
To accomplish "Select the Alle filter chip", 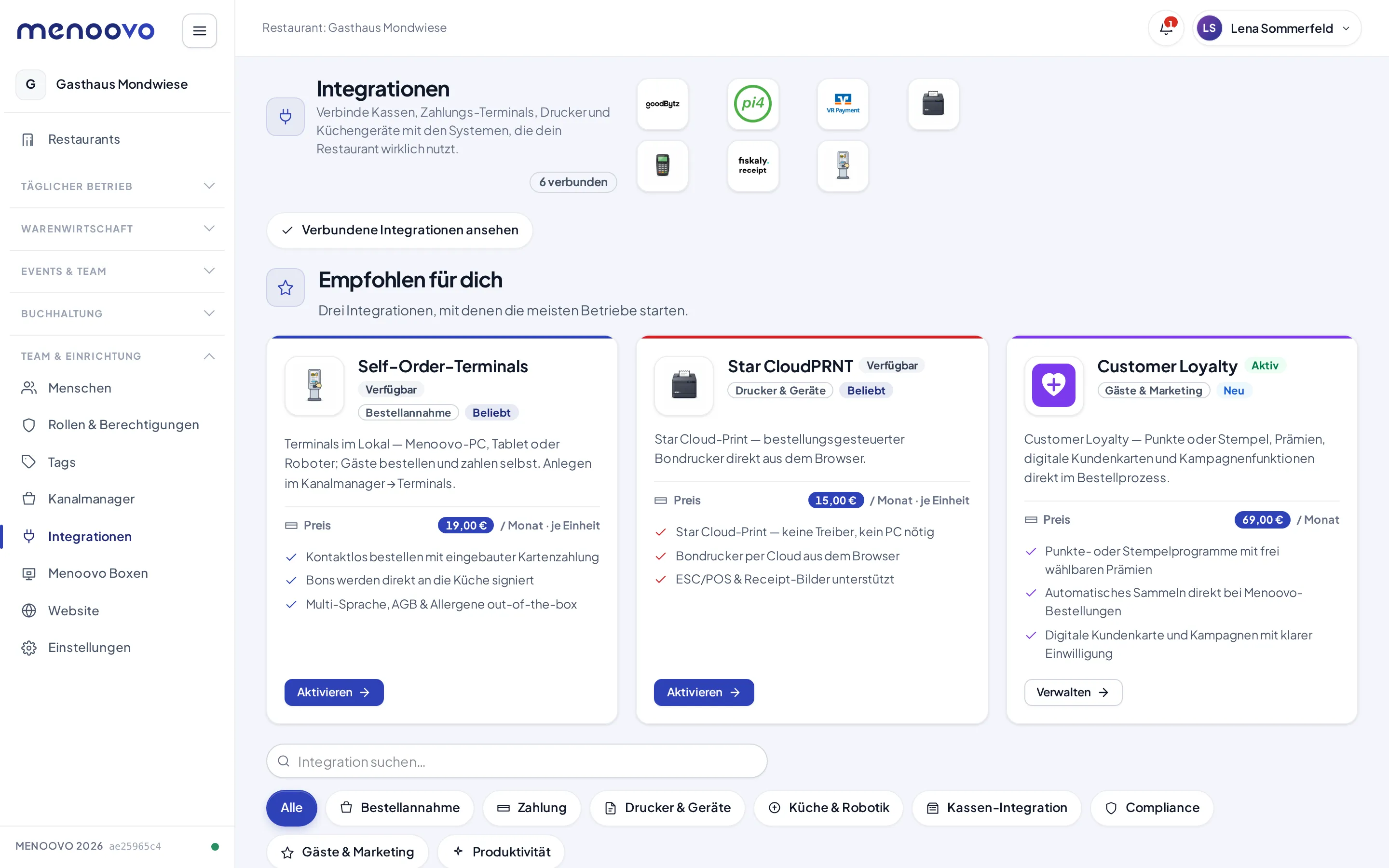I will point(292,808).
